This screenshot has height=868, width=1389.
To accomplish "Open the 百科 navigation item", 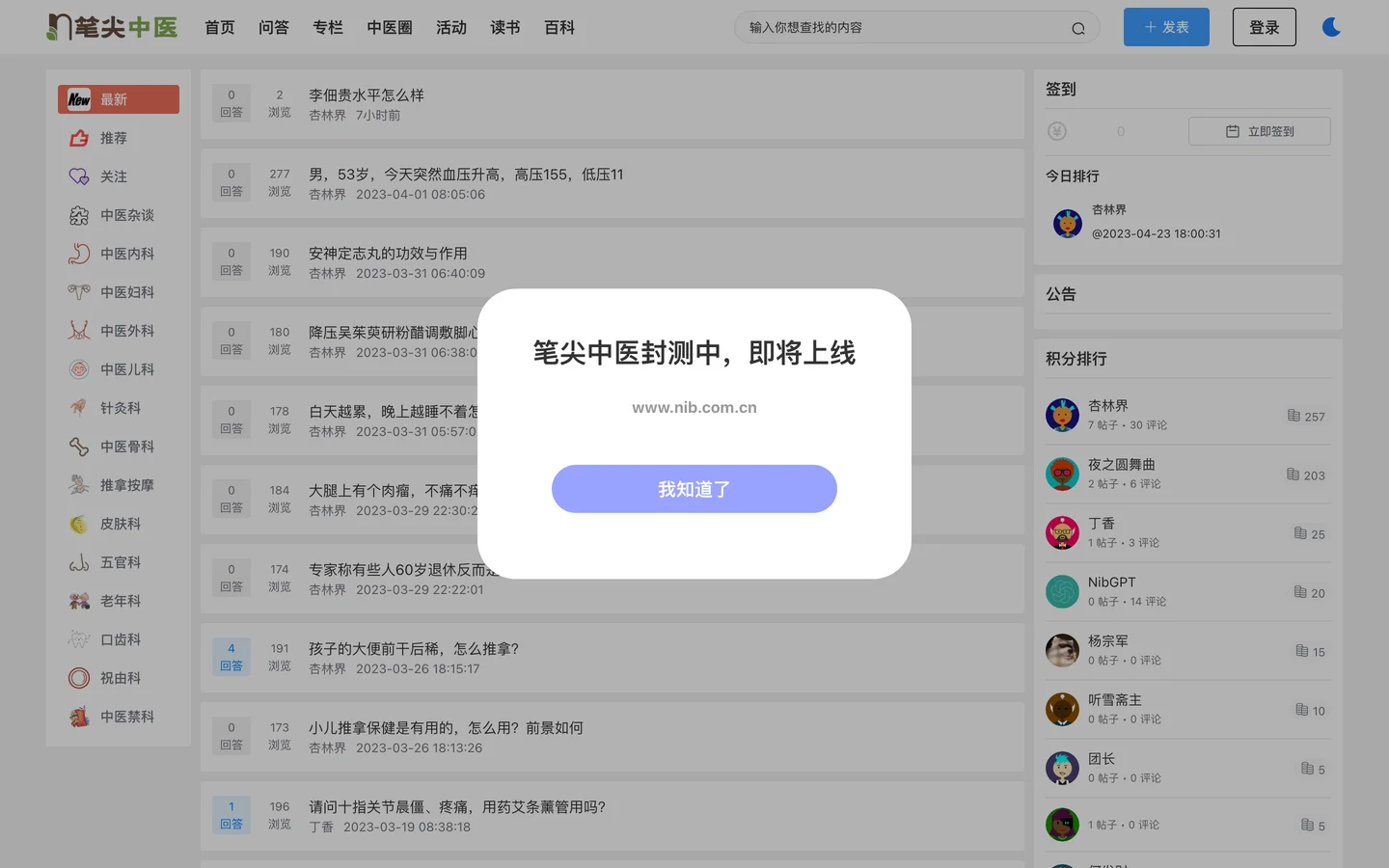I will [559, 28].
